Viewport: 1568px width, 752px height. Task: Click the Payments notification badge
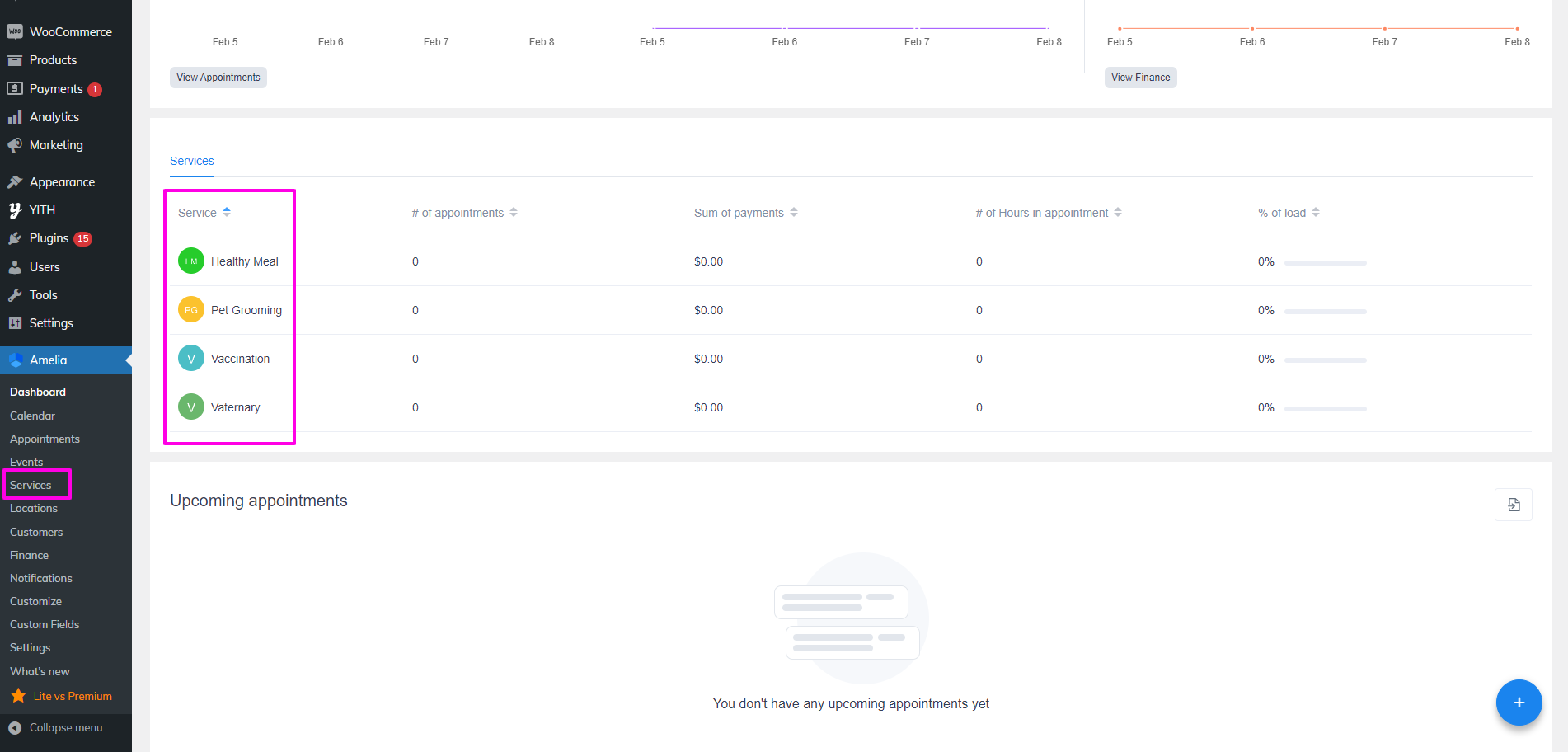pyautogui.click(x=95, y=89)
